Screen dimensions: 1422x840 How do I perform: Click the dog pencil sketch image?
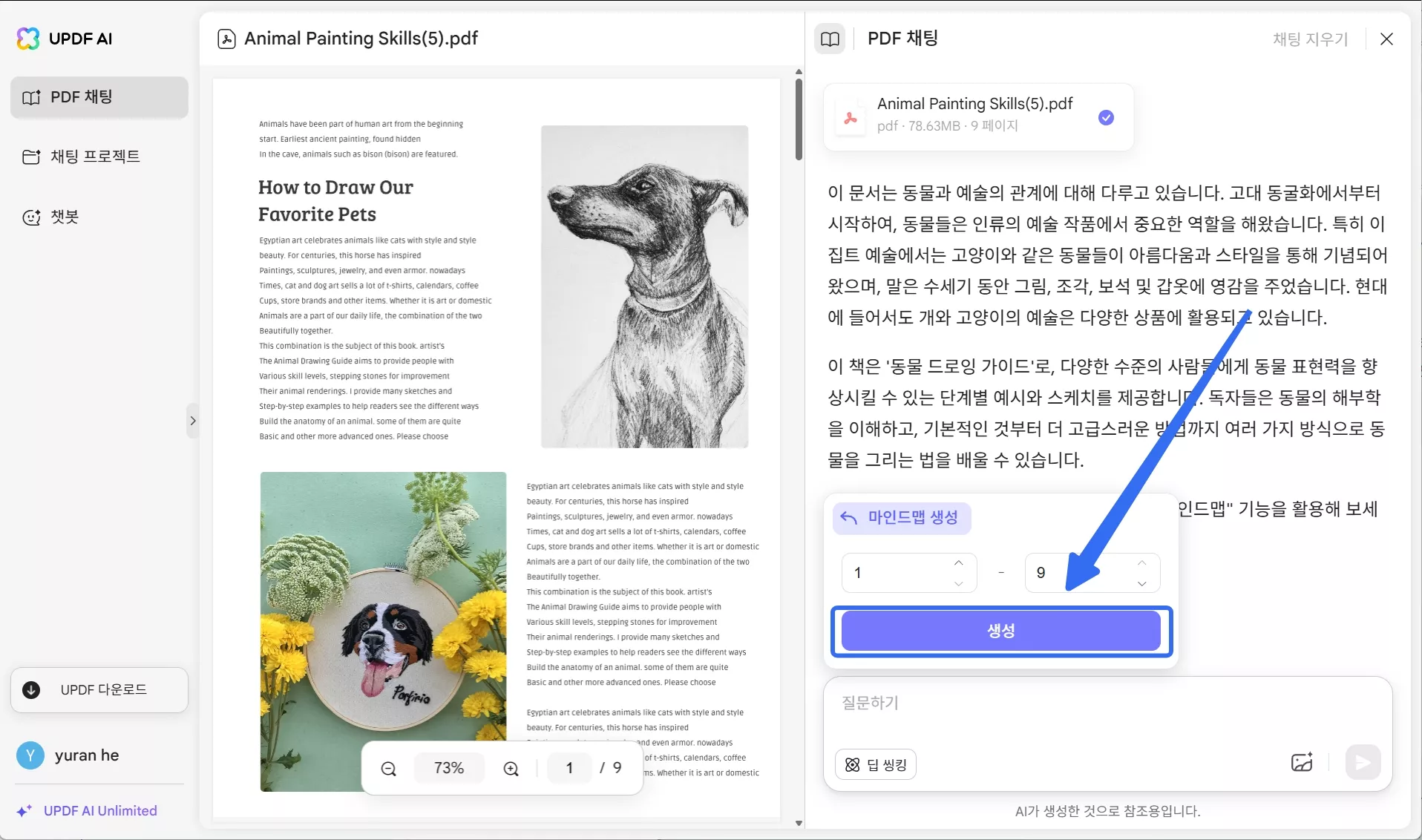[644, 287]
